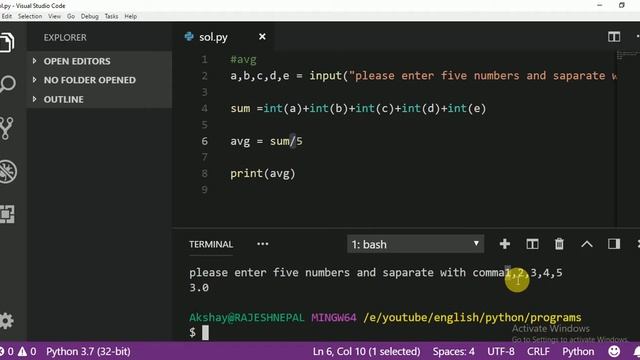Click the /e/youtube/english/python/programs path
Viewport: 640px width, 360px height.
472,318
